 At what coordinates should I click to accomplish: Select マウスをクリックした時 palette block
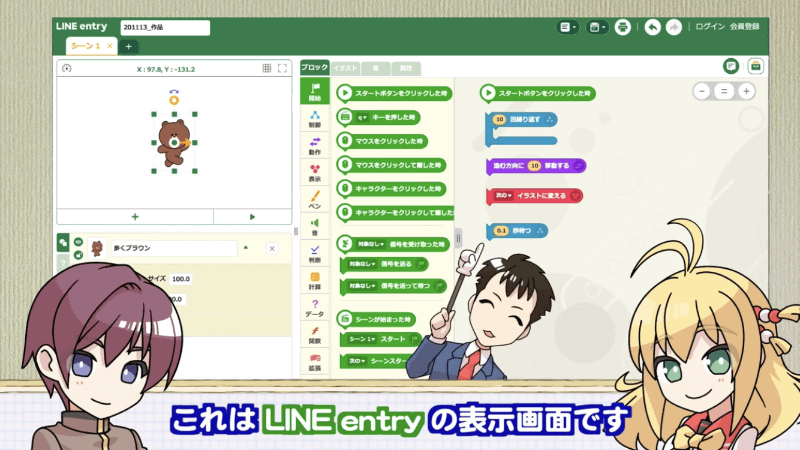382,141
